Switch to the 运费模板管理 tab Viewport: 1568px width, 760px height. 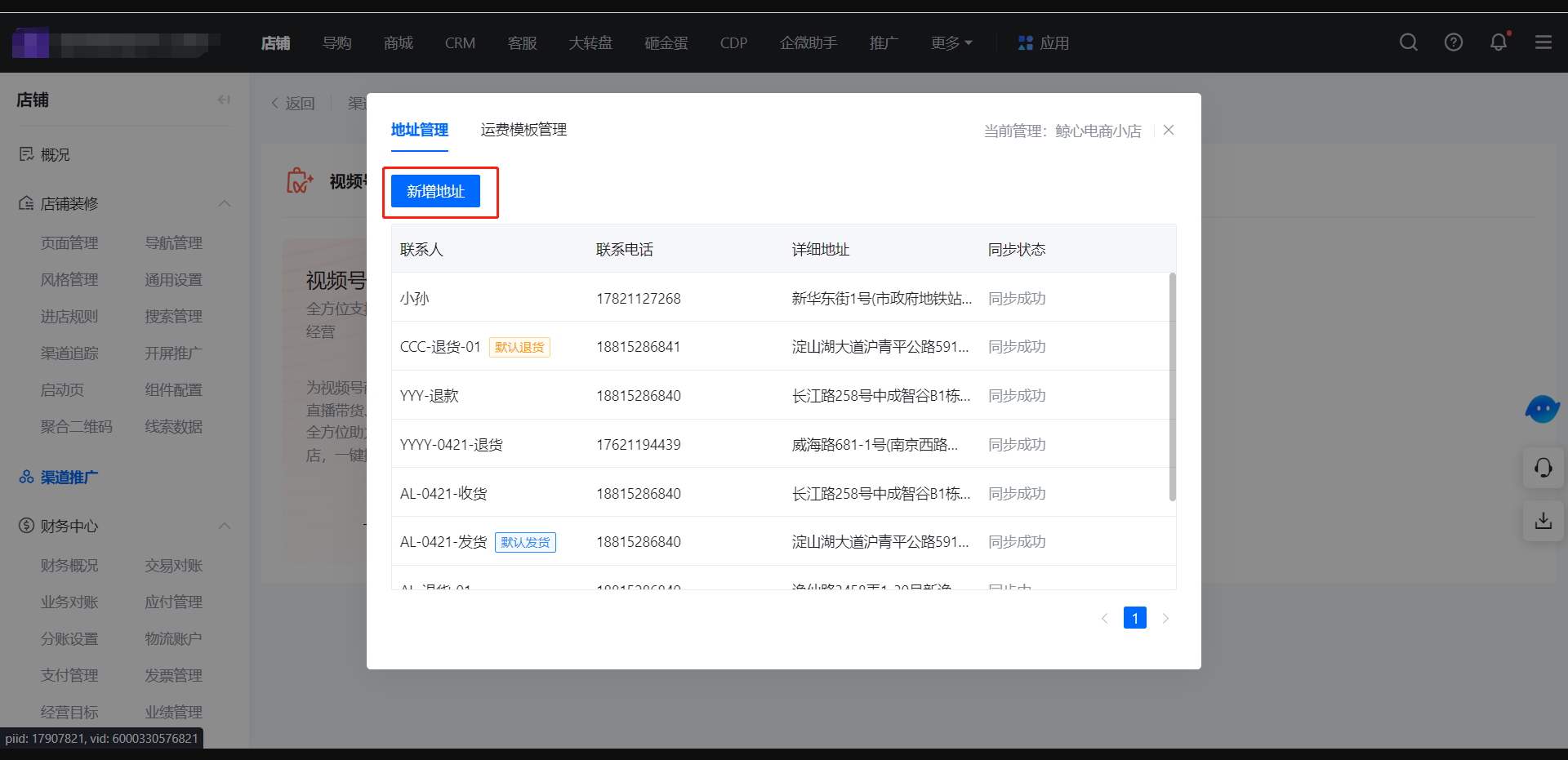pos(523,130)
